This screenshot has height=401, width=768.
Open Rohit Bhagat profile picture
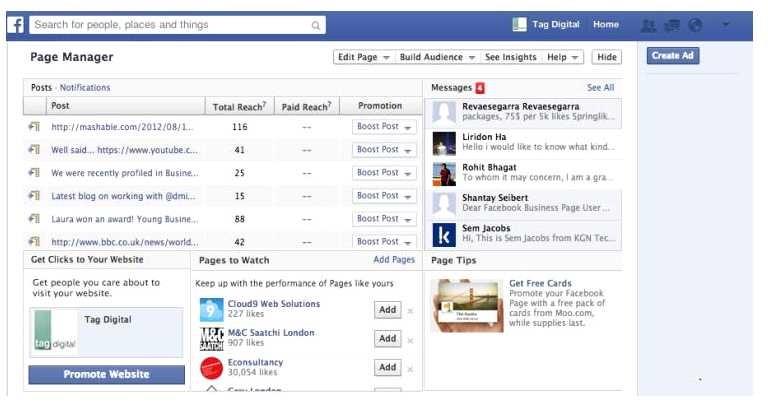(444, 174)
